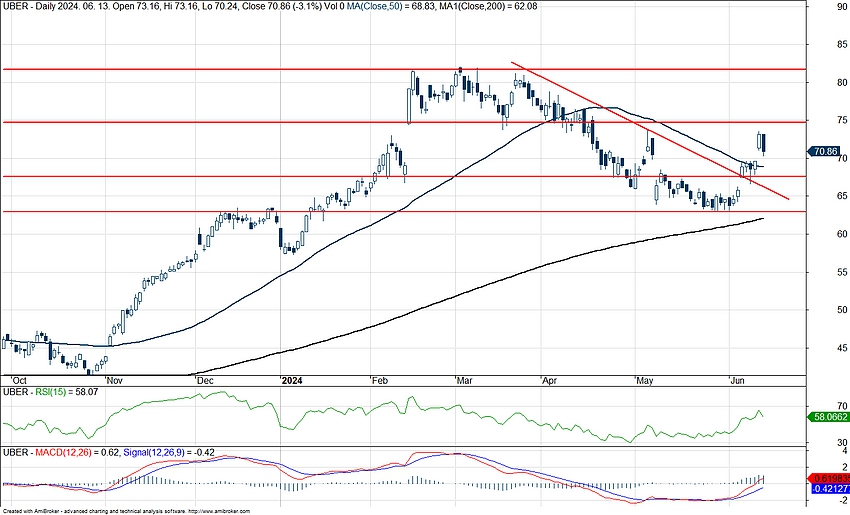
Task: Click the 65 price axis label
Action: (842, 196)
